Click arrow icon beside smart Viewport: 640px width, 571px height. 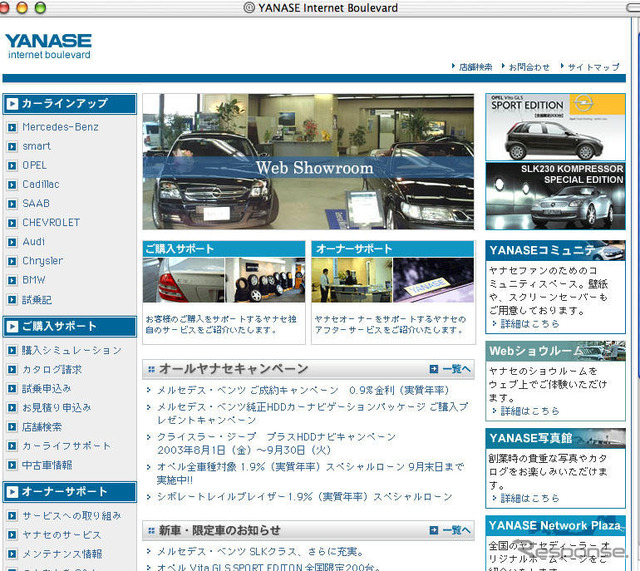pos(12,147)
